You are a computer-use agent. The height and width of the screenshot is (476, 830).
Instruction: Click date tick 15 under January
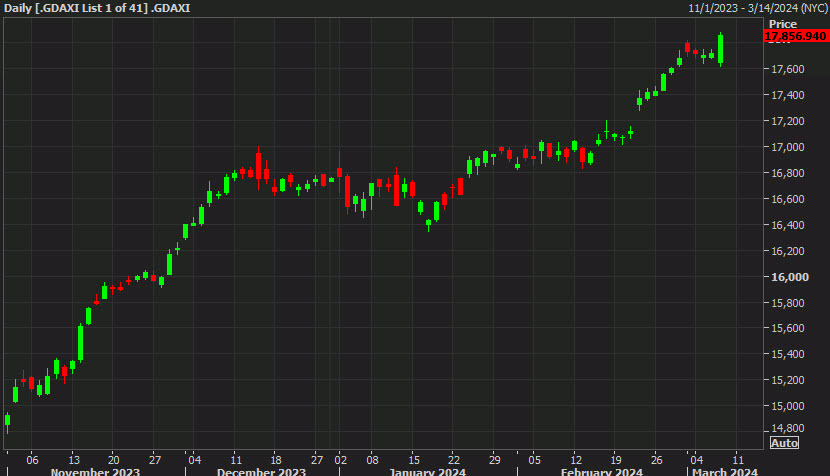414,460
